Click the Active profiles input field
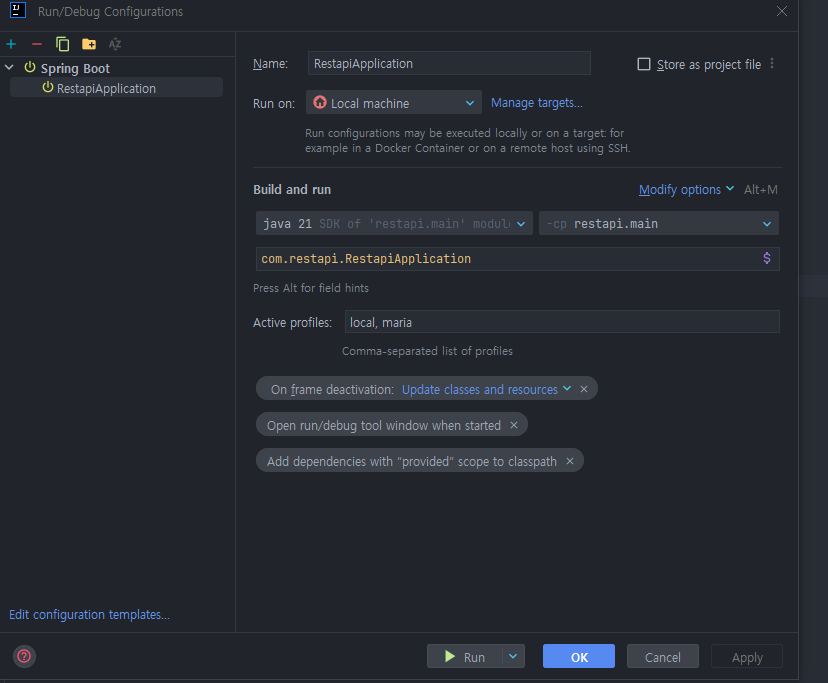 point(562,322)
